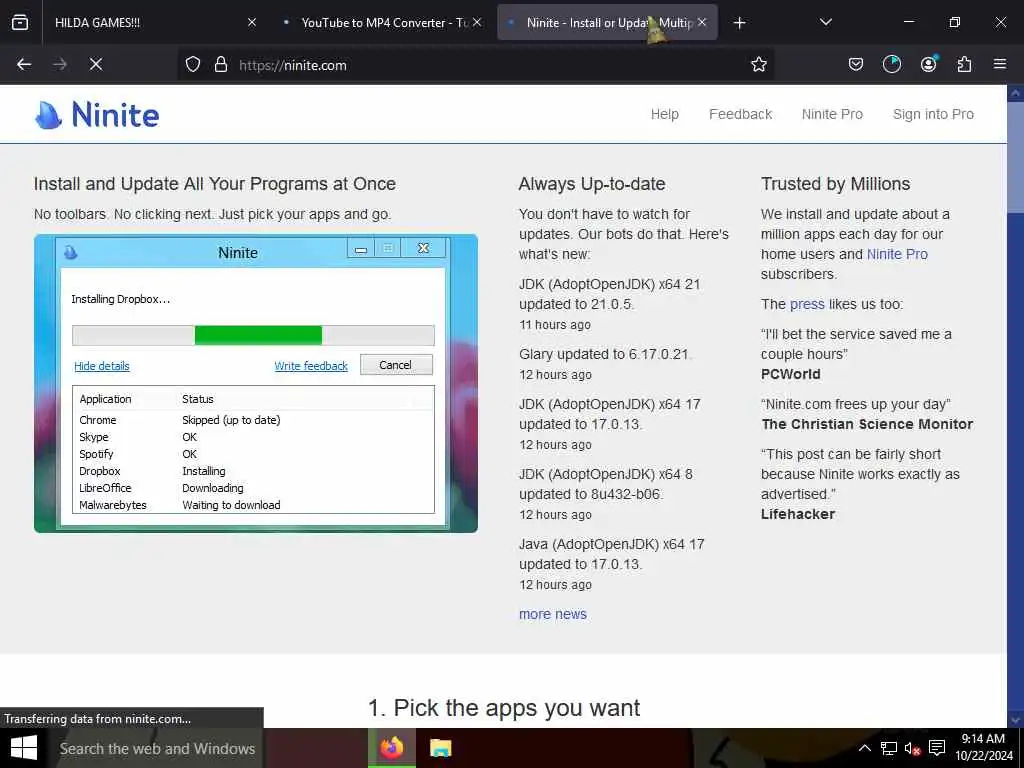Click Firefox icon in the taskbar
Viewport: 1024px width, 768px height.
392,748
